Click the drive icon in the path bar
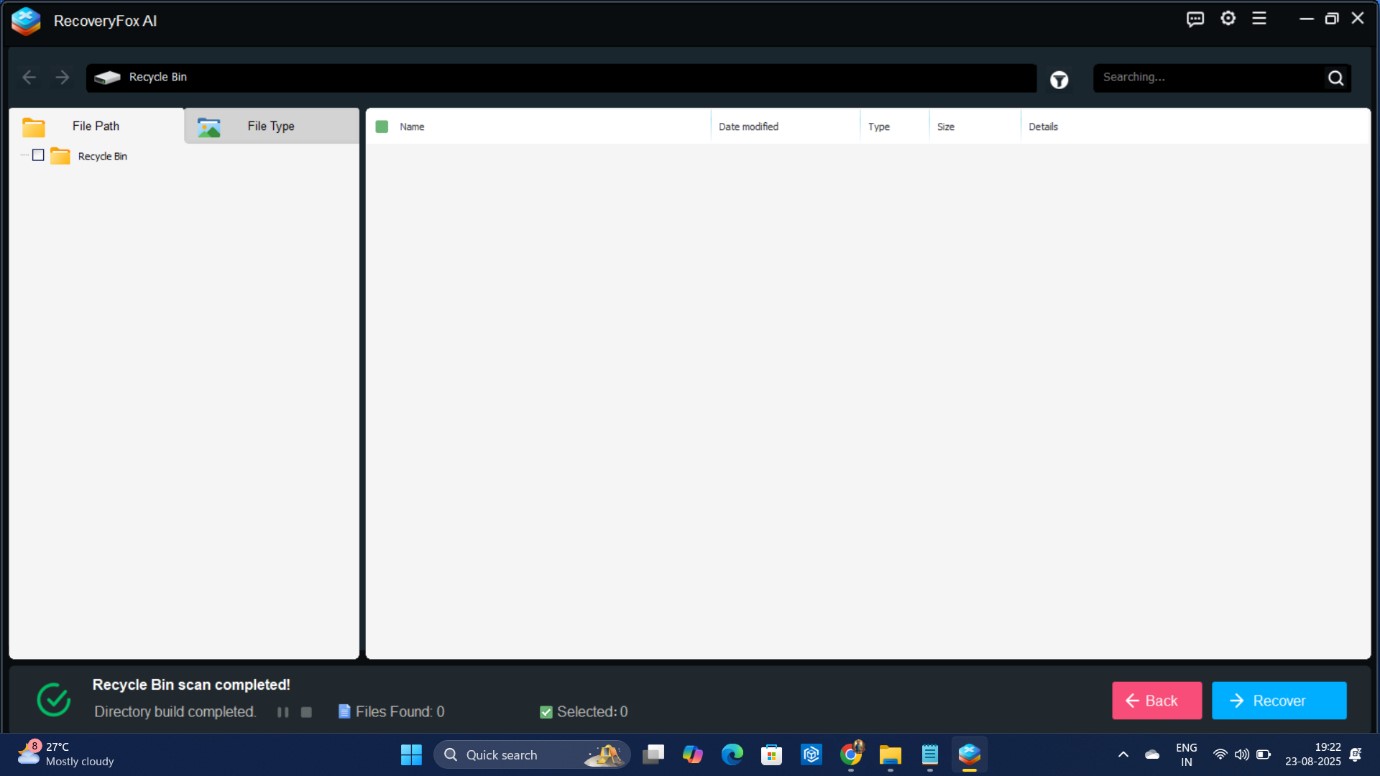The height and width of the screenshot is (776, 1380). coord(107,77)
